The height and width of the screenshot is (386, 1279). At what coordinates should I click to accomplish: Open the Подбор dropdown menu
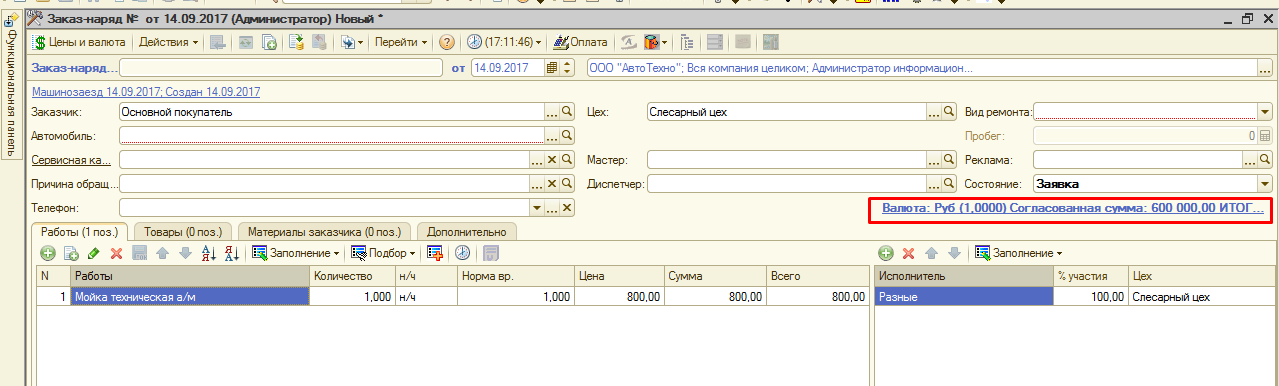[384, 254]
